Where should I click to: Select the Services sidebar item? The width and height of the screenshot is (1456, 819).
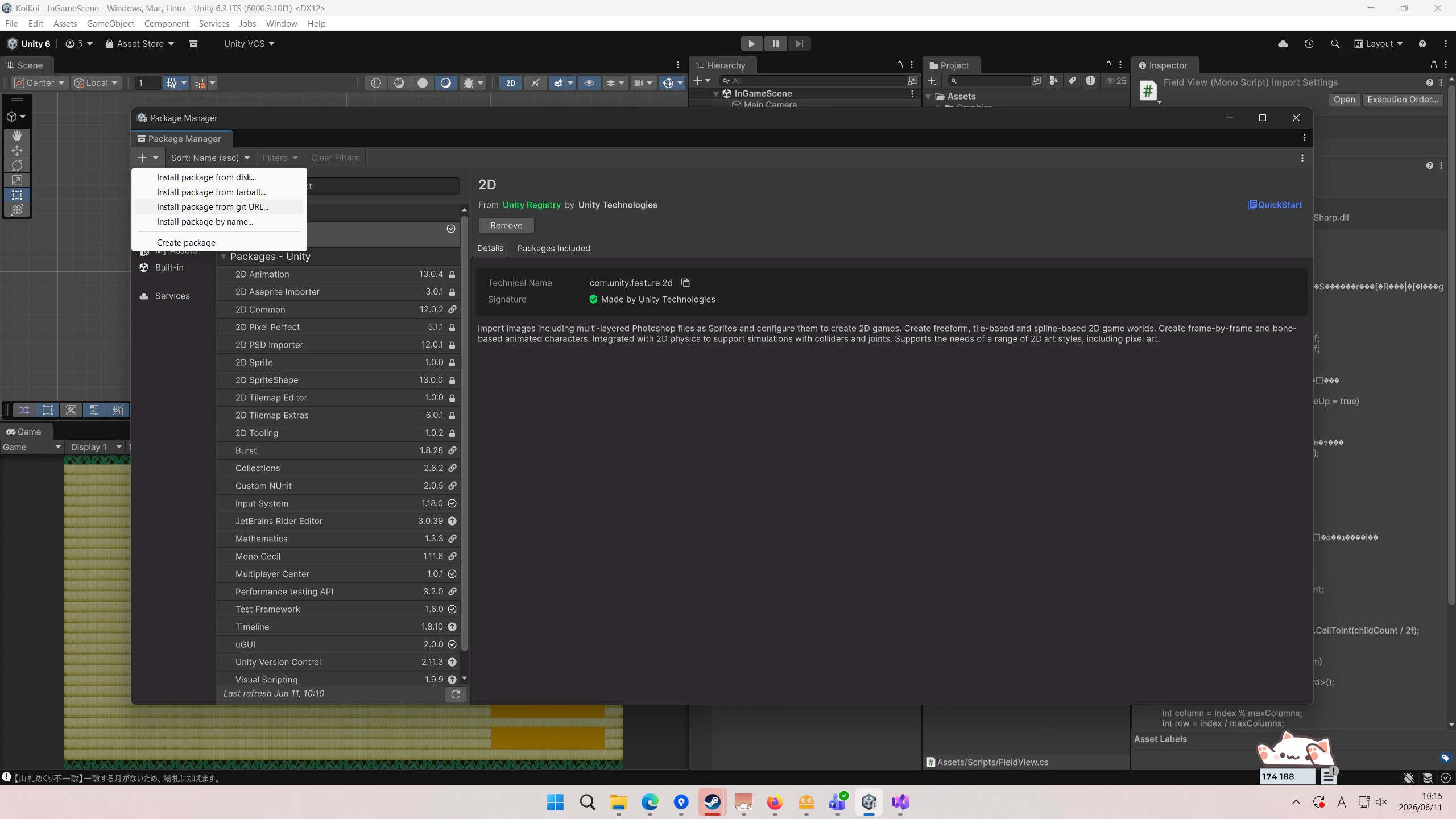click(x=174, y=296)
